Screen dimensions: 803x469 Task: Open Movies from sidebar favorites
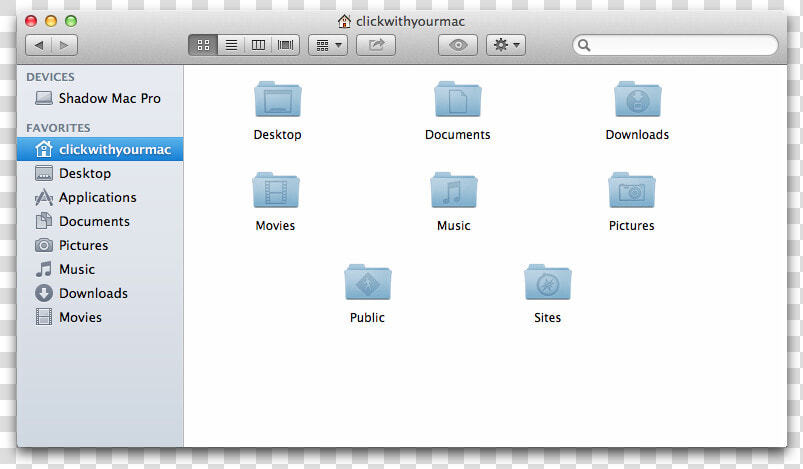[x=100, y=317]
